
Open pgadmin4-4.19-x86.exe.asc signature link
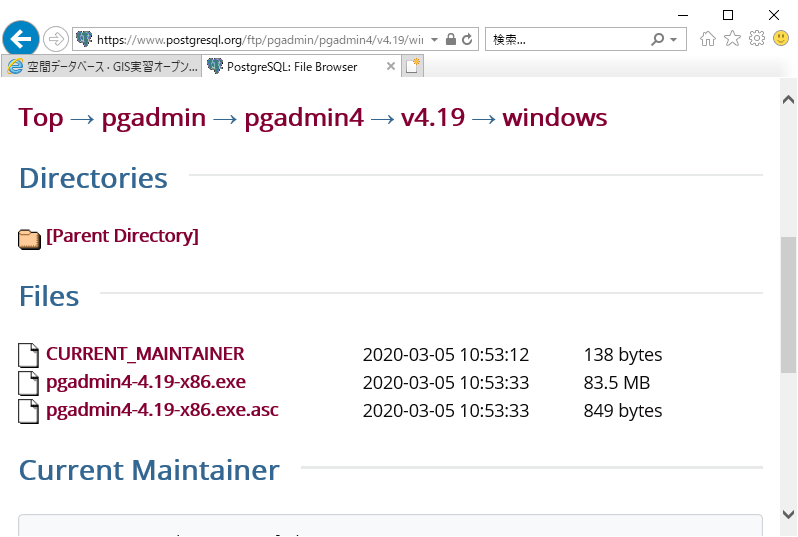tap(162, 410)
